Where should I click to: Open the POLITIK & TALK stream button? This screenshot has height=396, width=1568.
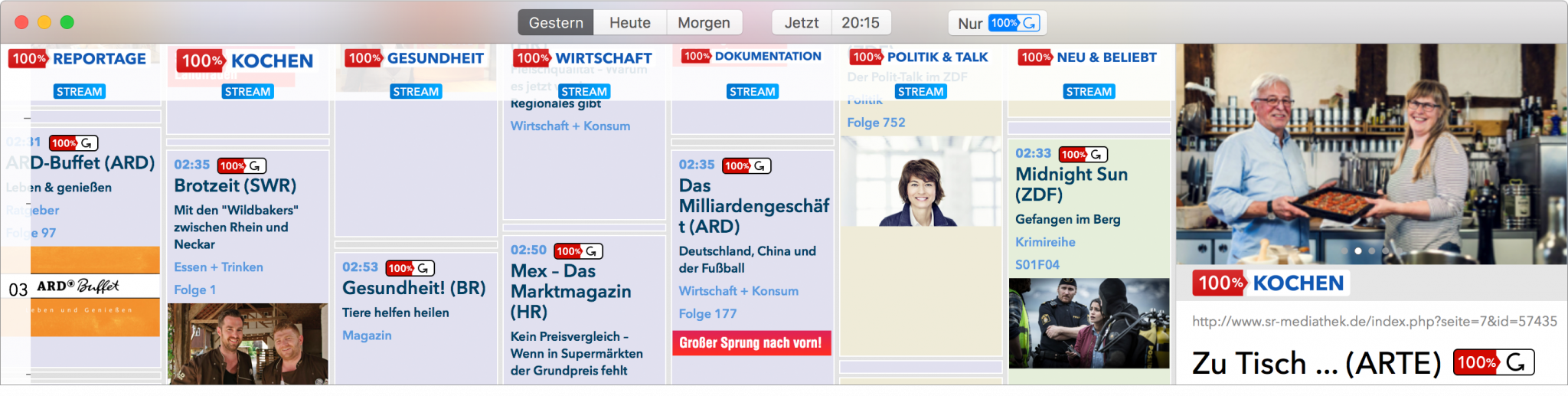[921, 91]
